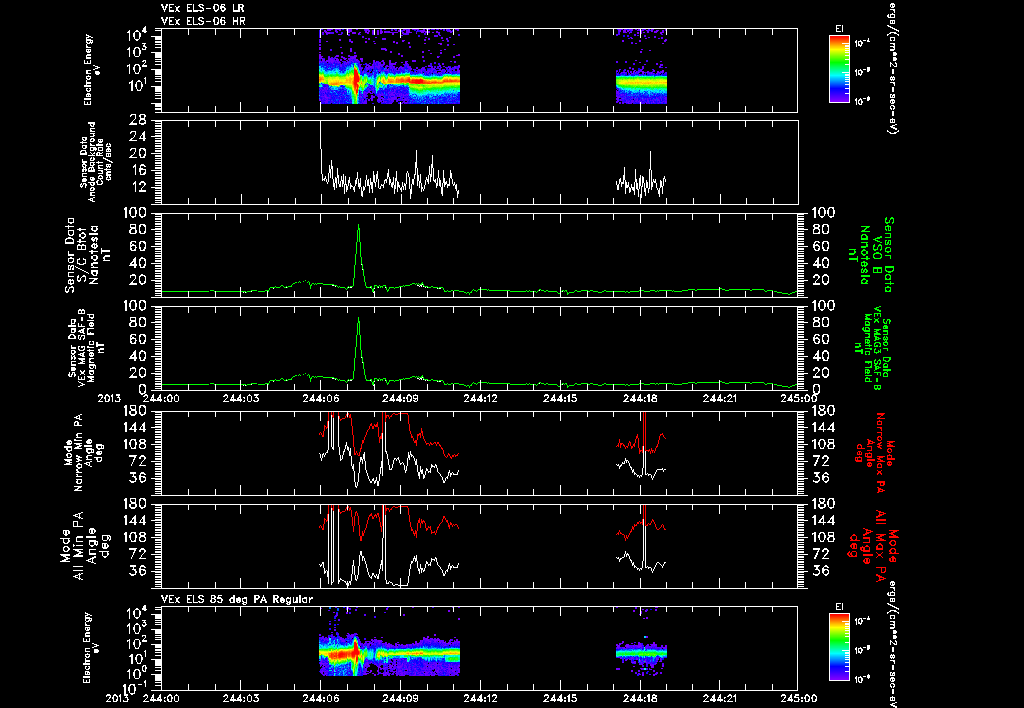Click the 'Mode Narrow Min PA Angle' label
This screenshot has width=1024, height=708.
coord(84,452)
